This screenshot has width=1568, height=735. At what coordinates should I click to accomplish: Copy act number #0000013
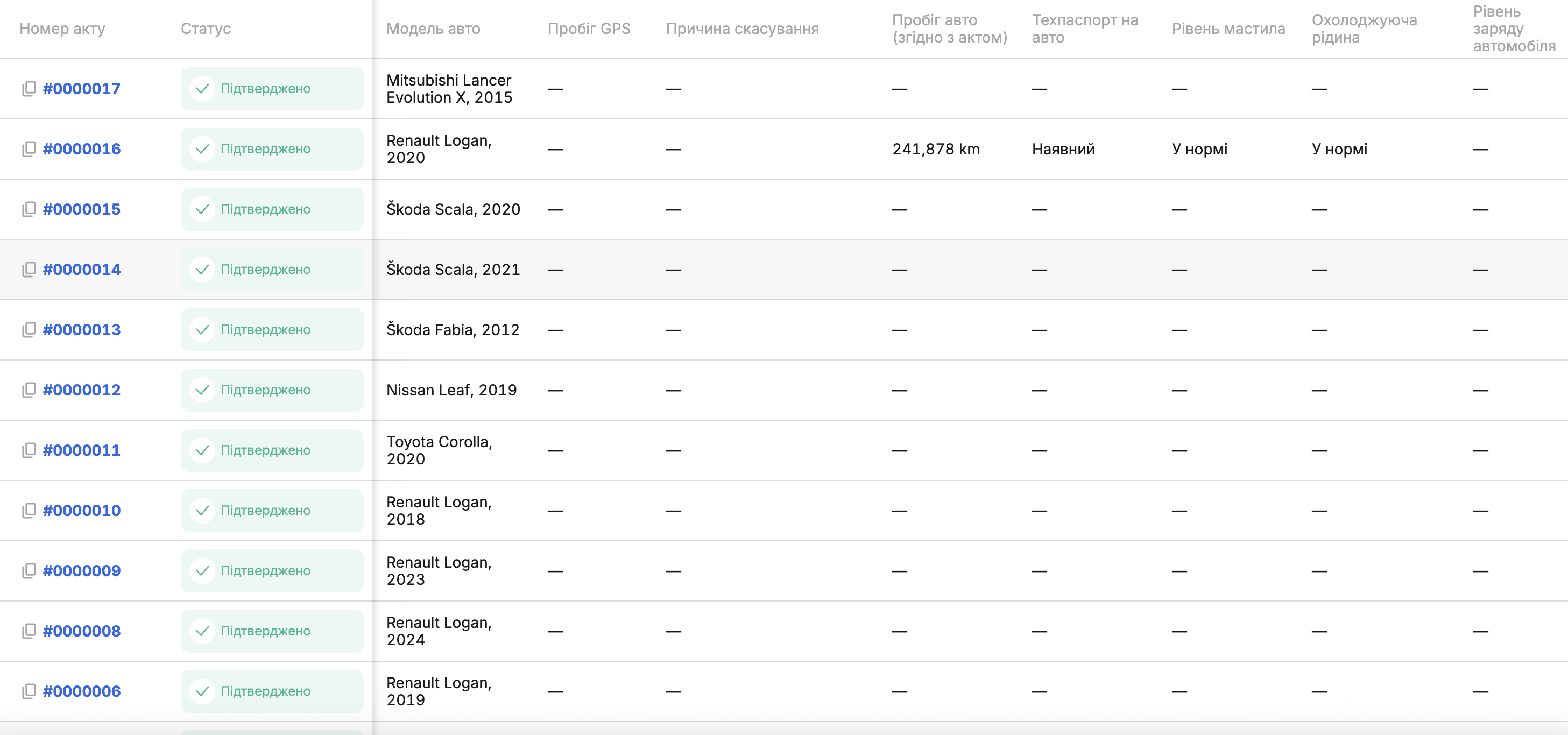point(29,330)
